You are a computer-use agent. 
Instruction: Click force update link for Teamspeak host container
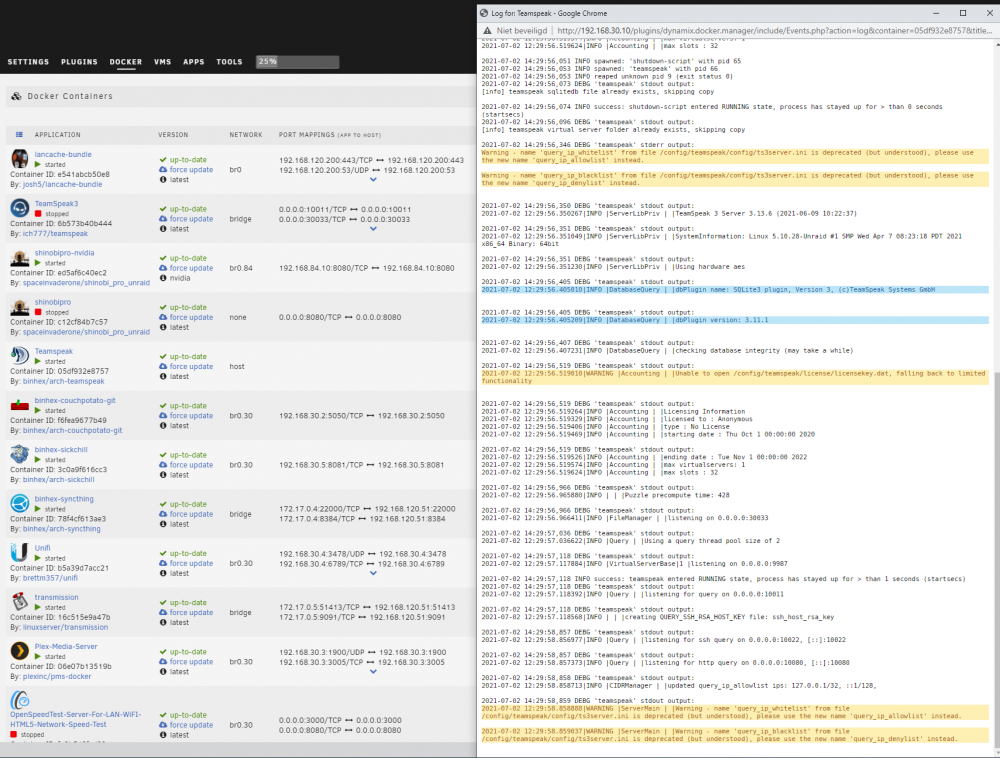tap(191, 367)
